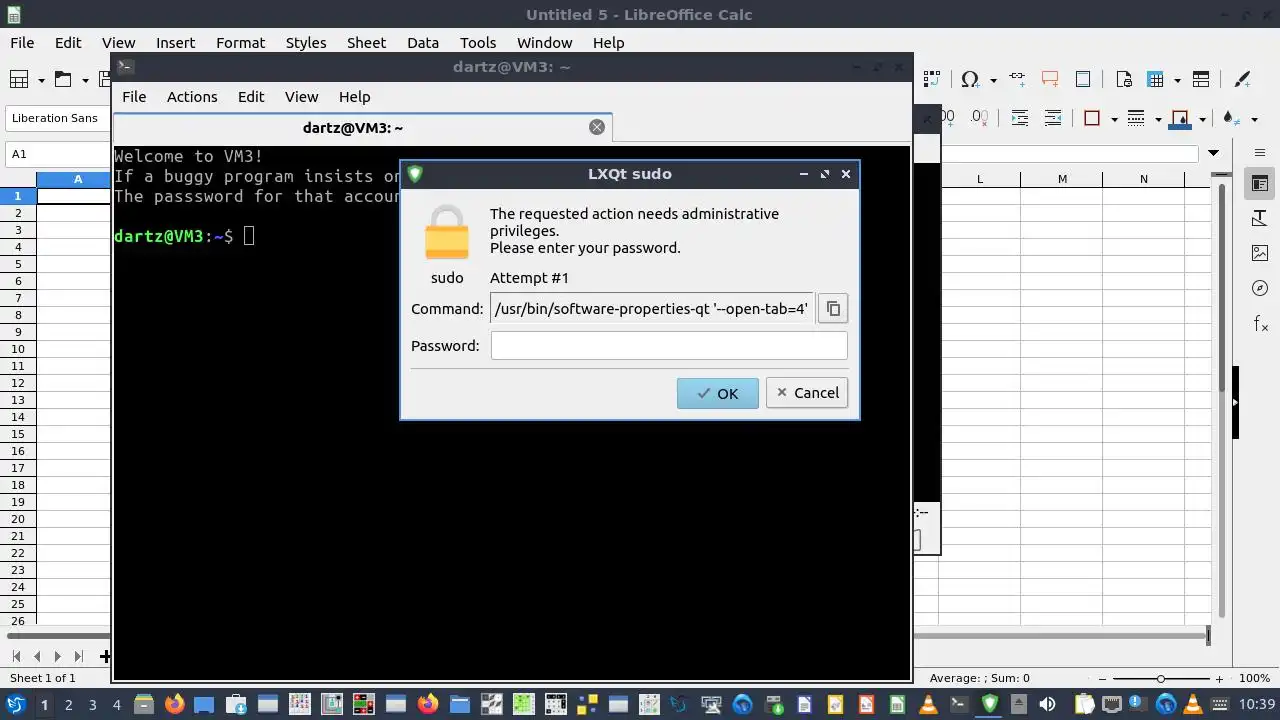The width and height of the screenshot is (1280, 720).
Task: Open Headers and Footers toolbar icon
Action: coord(1083,80)
